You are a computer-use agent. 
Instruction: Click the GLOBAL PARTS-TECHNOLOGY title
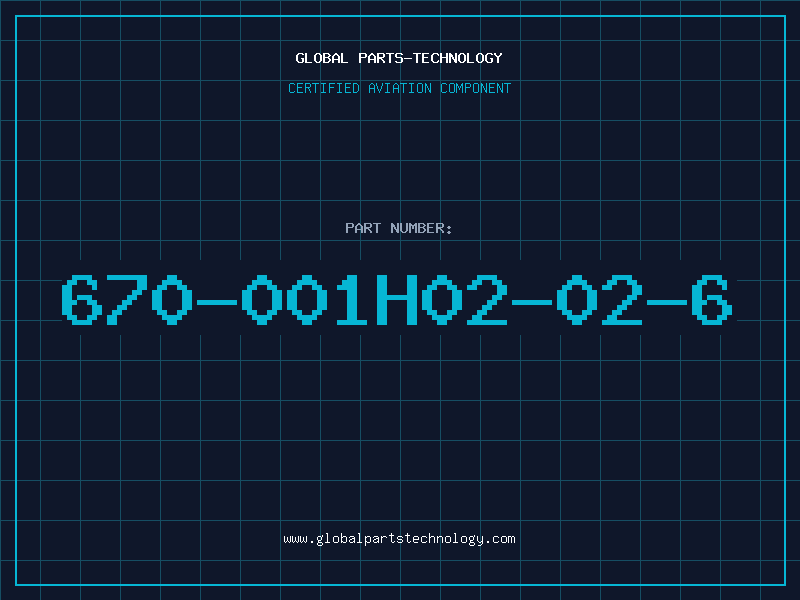[399, 58]
